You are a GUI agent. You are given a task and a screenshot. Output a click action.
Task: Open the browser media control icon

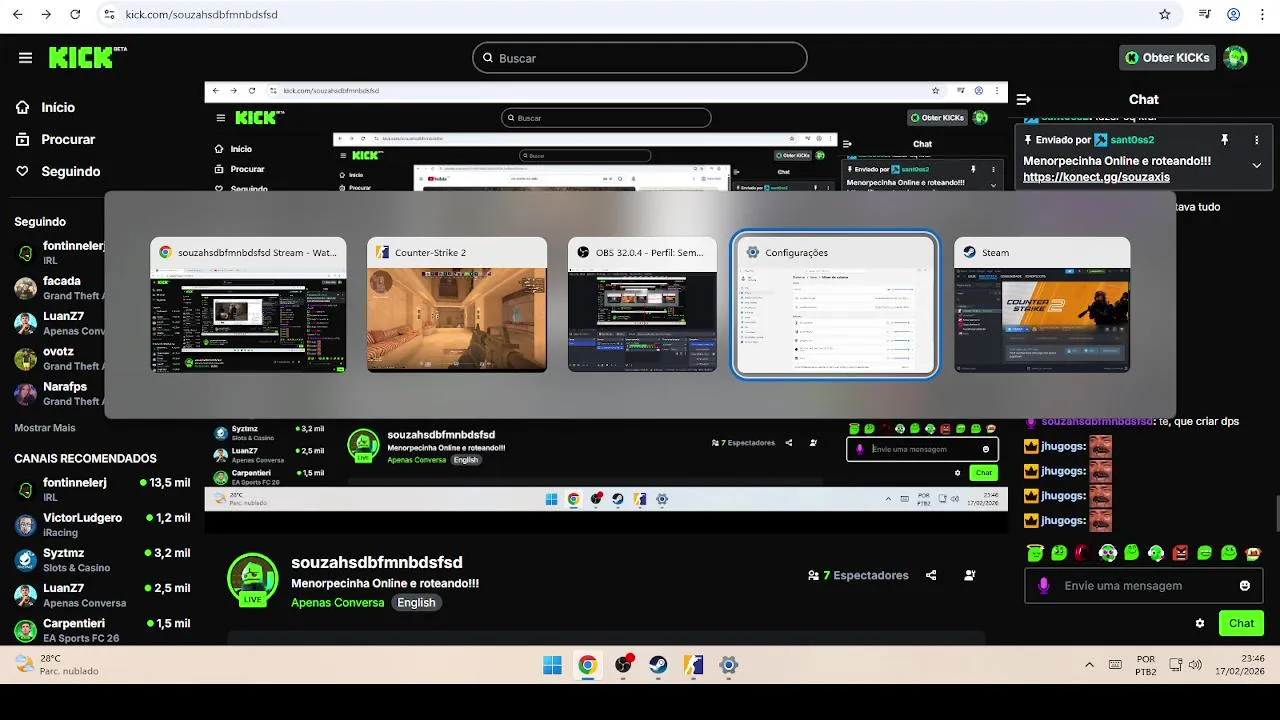(x=1205, y=15)
